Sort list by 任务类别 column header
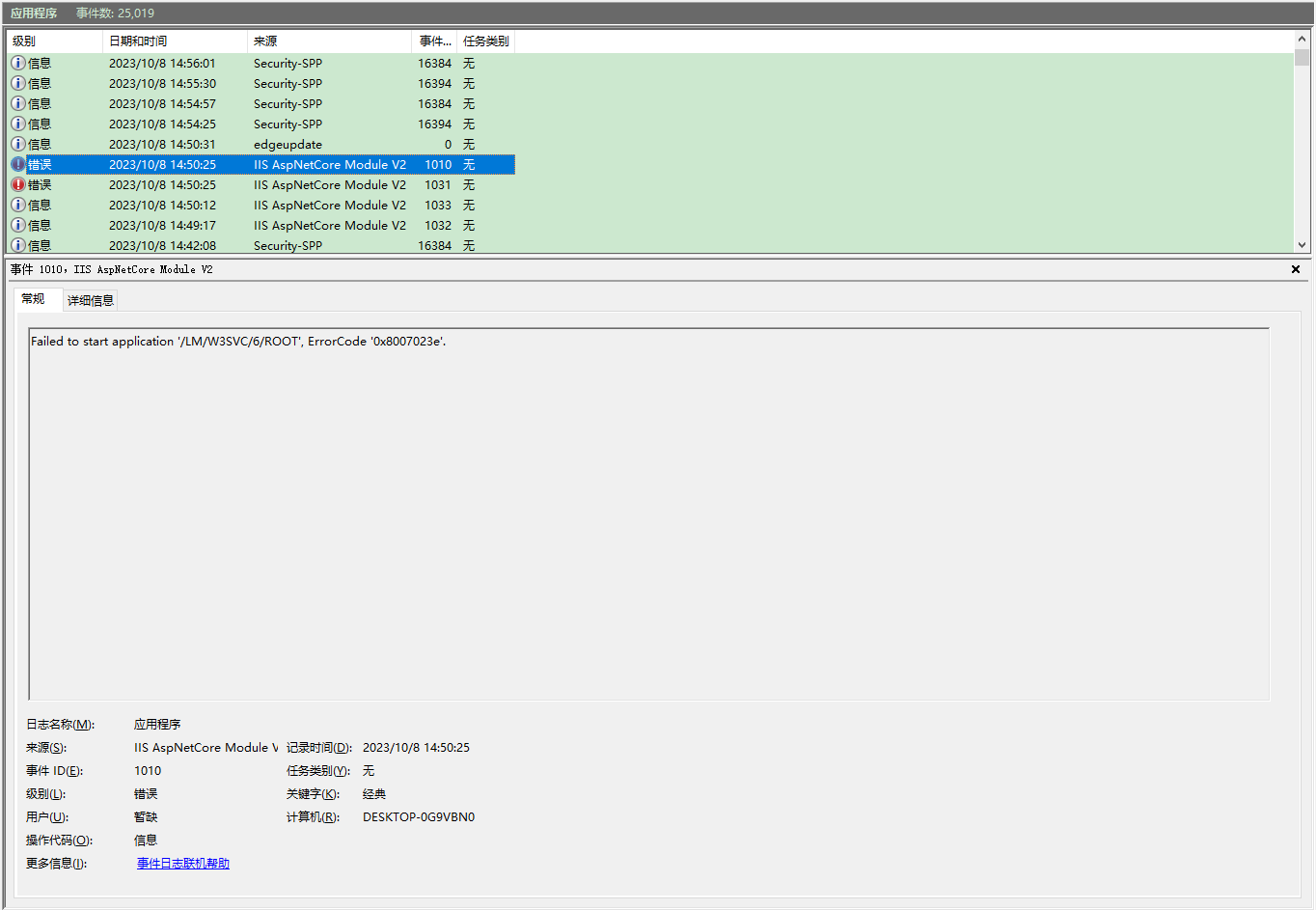This screenshot has width=1316, height=910. click(485, 41)
